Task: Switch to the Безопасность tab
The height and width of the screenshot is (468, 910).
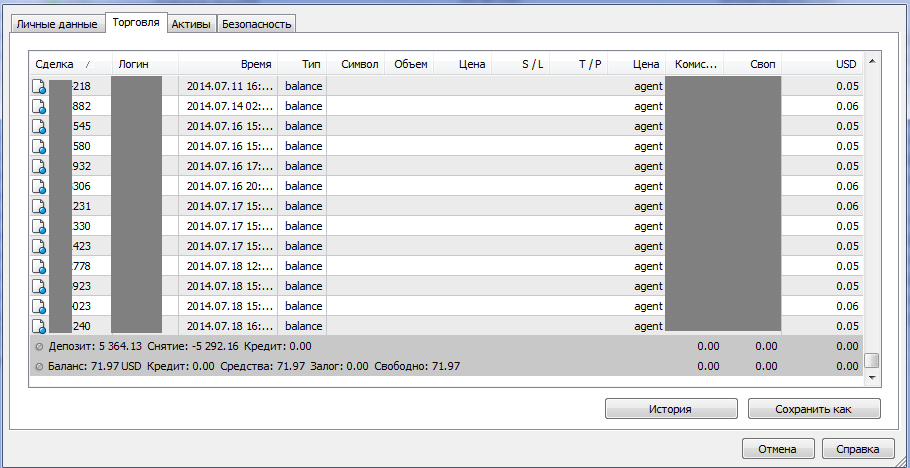Action: click(256, 24)
